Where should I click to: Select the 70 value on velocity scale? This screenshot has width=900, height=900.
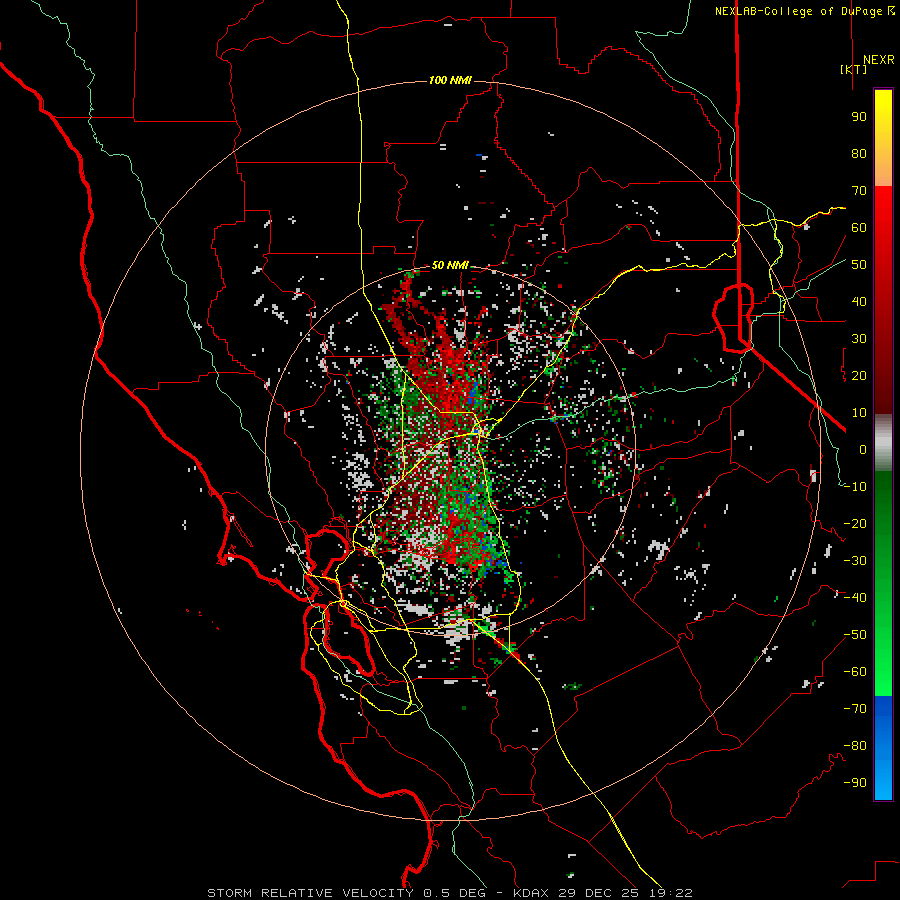859,191
